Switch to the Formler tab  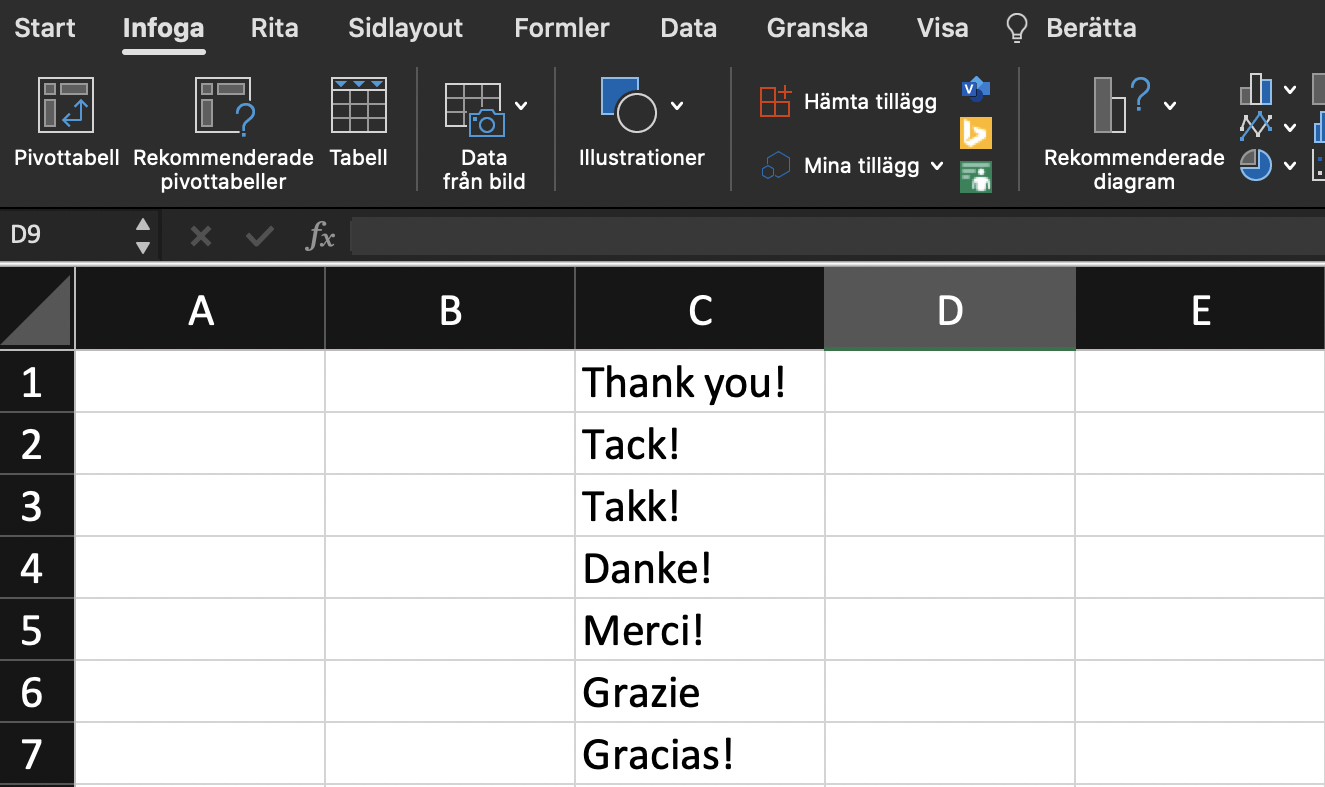click(x=561, y=28)
